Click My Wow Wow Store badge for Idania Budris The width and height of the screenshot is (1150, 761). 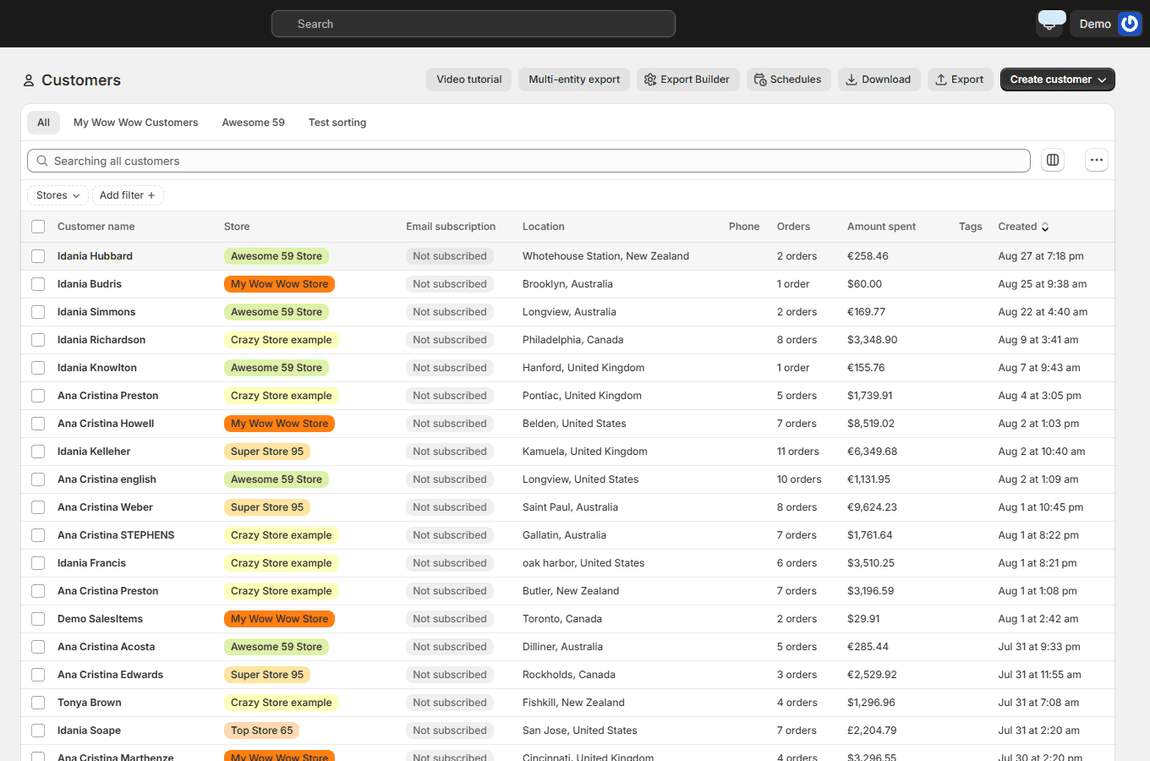tap(279, 284)
